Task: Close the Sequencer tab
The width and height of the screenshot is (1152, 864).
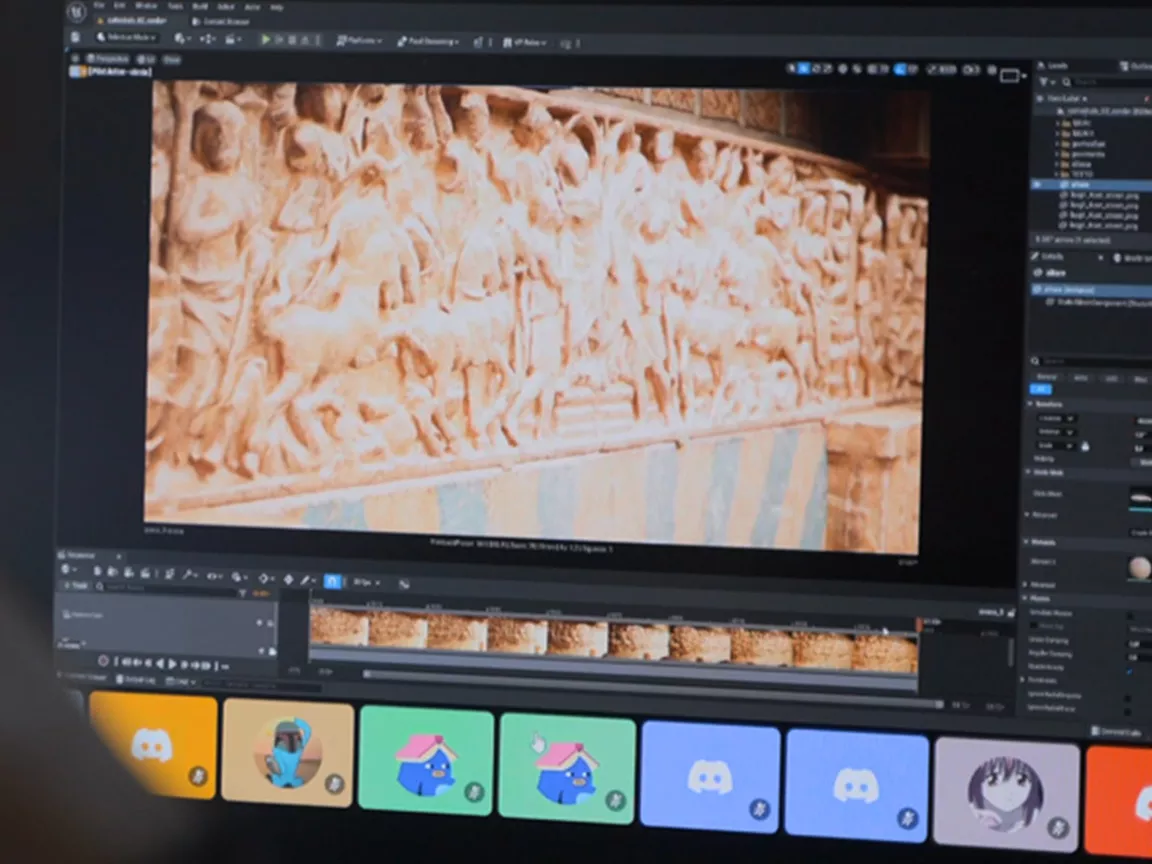Action: [x=118, y=556]
